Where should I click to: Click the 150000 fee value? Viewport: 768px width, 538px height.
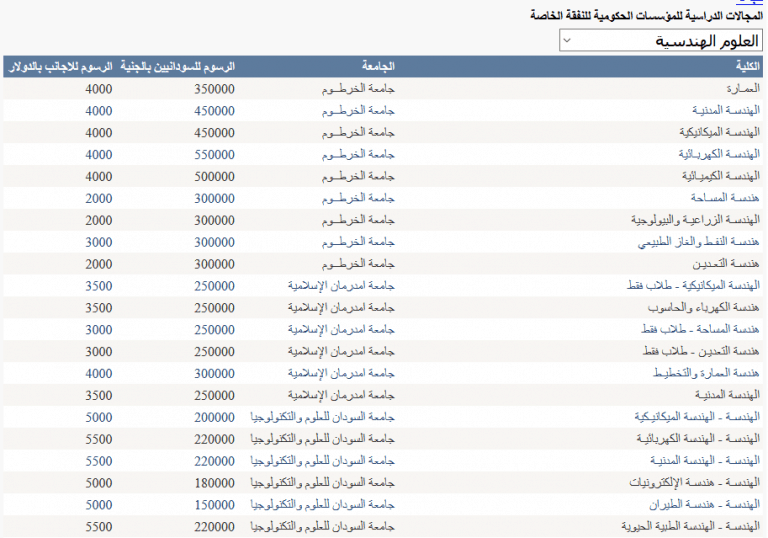point(214,505)
